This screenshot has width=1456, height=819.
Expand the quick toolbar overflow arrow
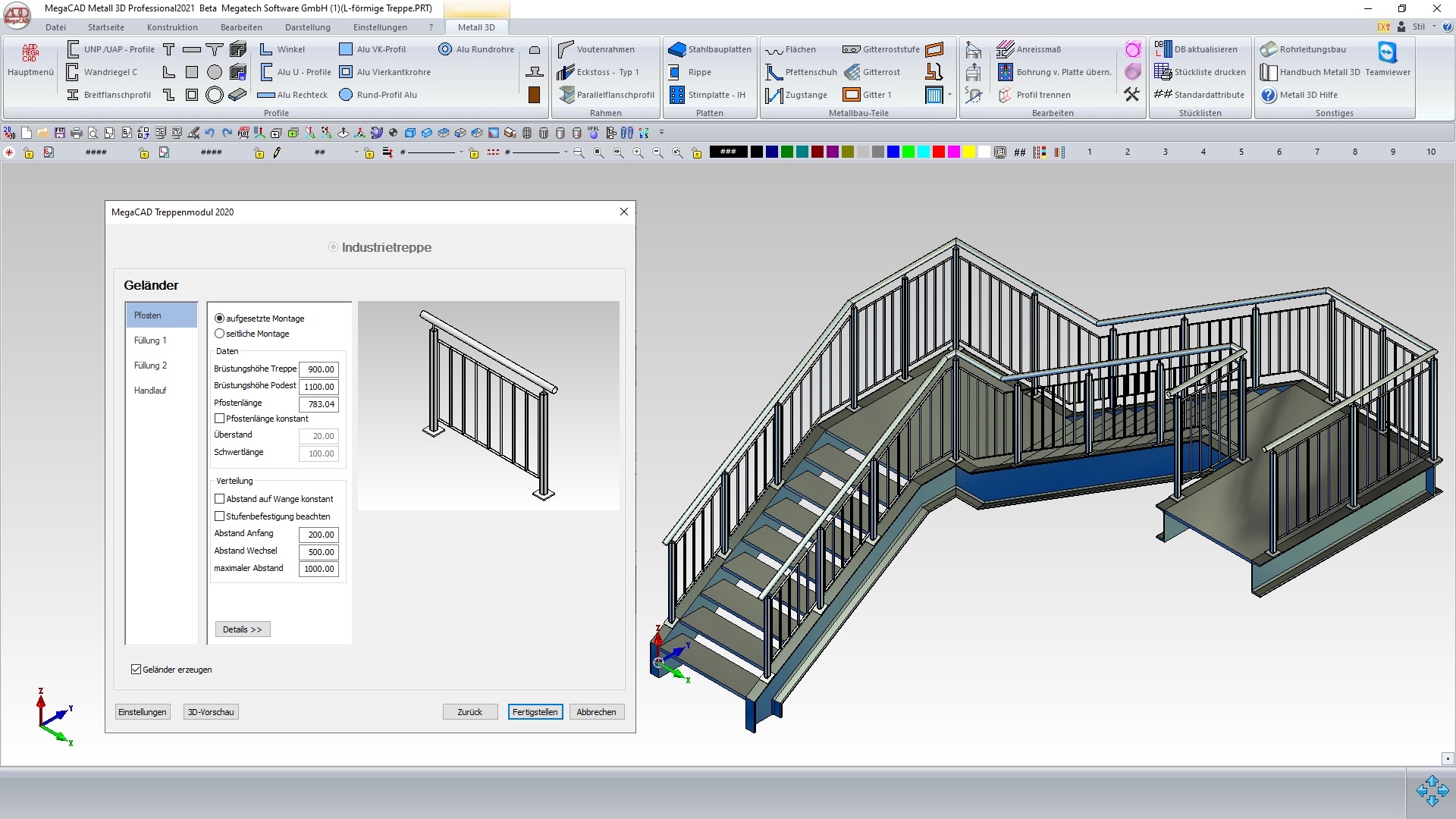pos(661,133)
